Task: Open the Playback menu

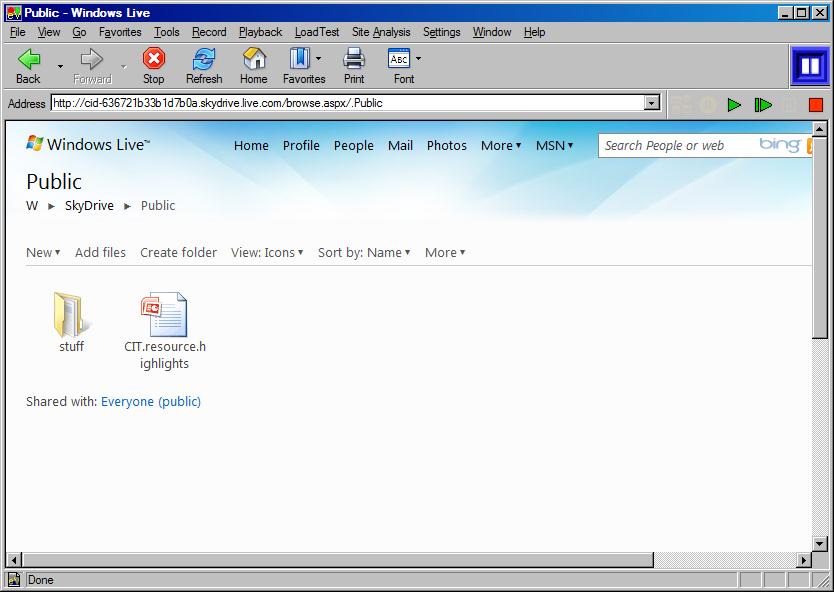Action: pyautogui.click(x=261, y=32)
